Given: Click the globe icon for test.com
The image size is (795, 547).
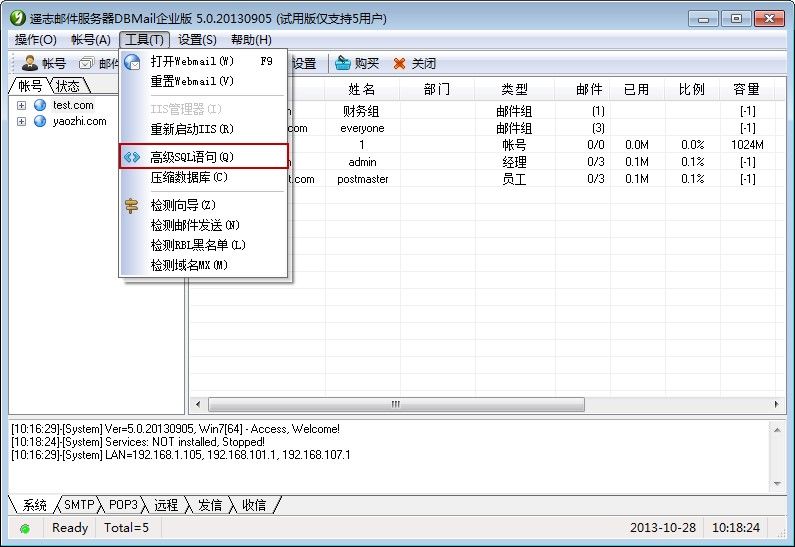Looking at the screenshot, I should coord(40,105).
